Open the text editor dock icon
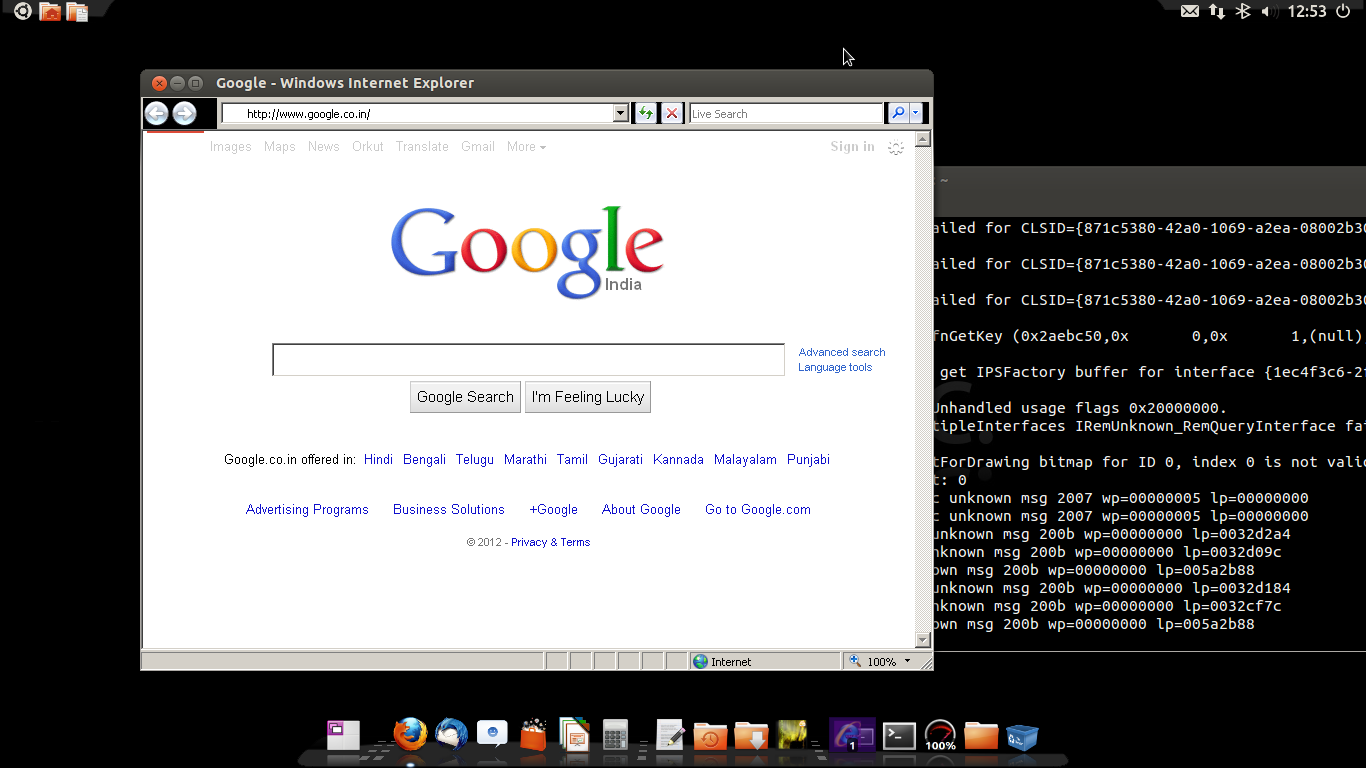The width and height of the screenshot is (1366, 768). (x=669, y=735)
